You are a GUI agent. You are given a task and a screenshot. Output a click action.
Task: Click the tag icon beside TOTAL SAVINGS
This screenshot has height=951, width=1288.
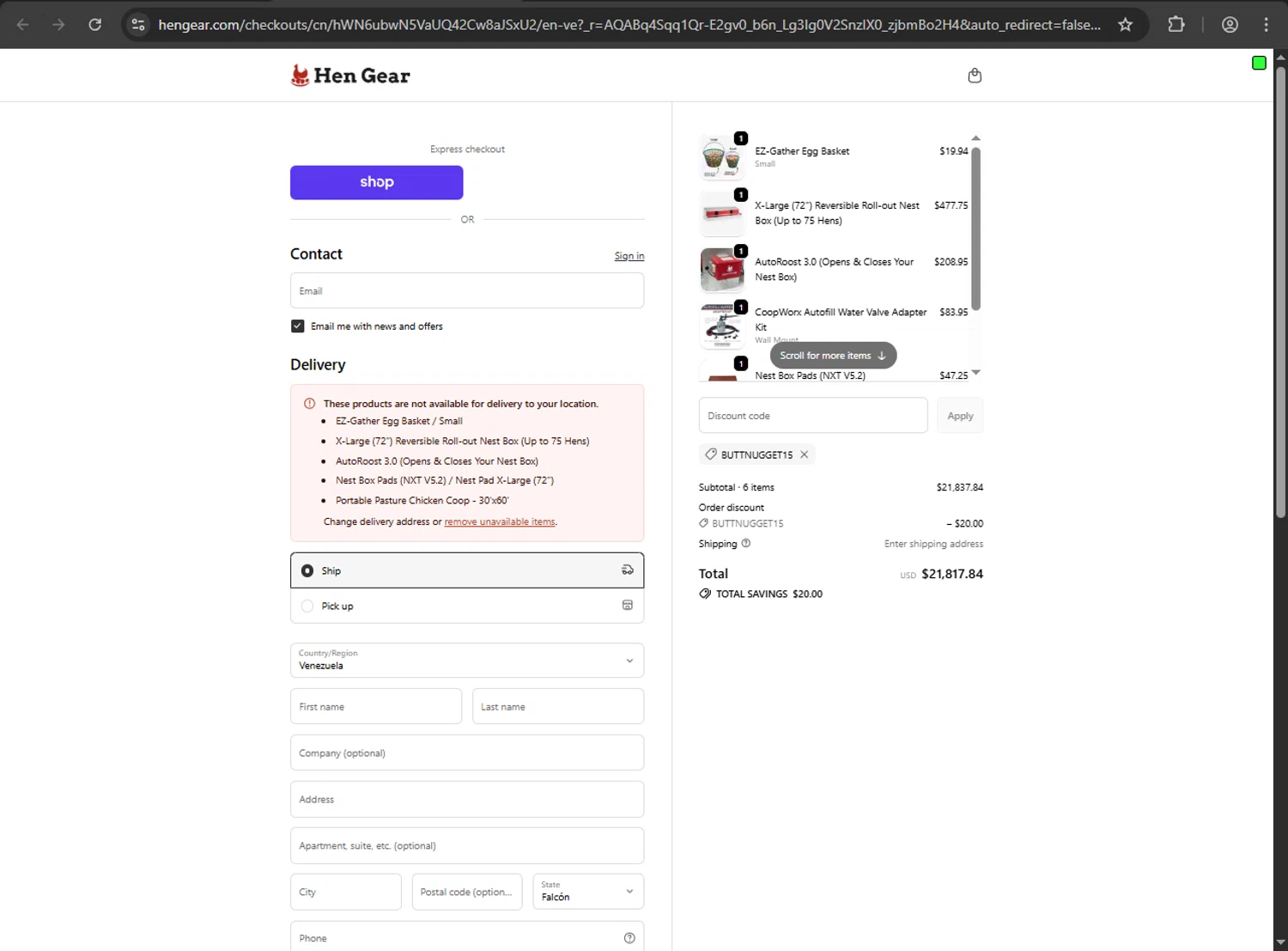(705, 594)
